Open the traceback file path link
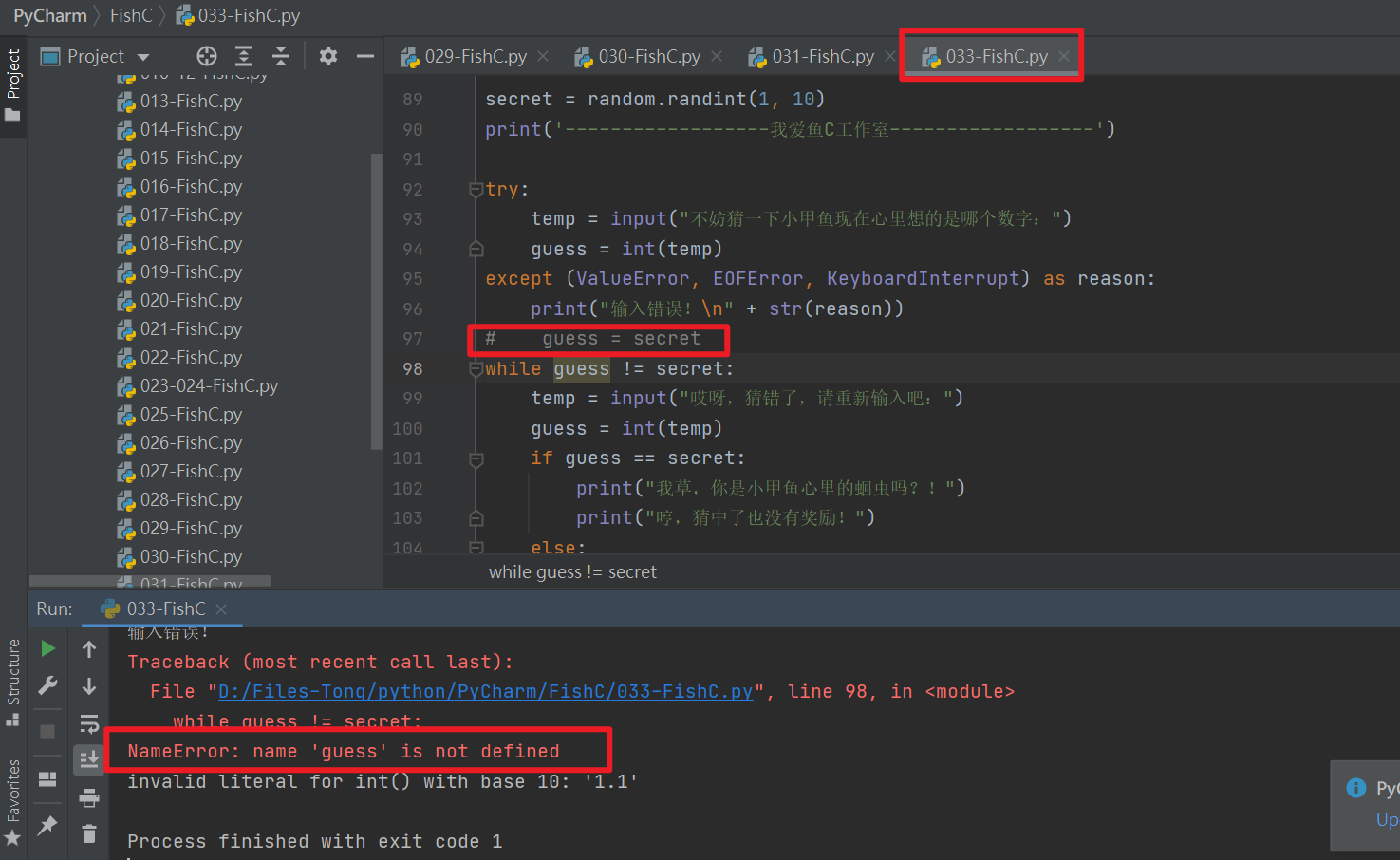 [486, 692]
